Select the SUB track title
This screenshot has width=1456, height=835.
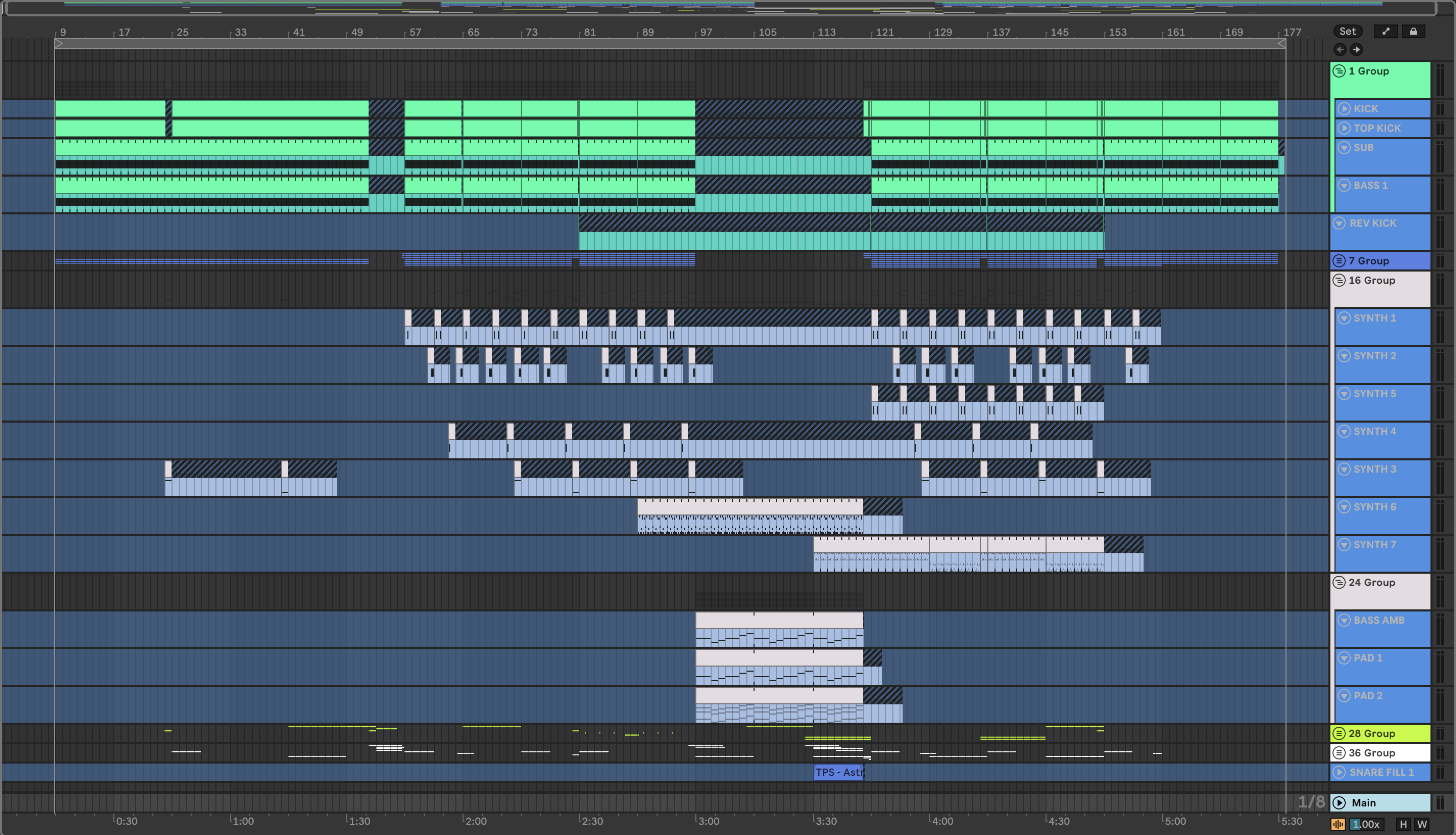pos(1364,148)
